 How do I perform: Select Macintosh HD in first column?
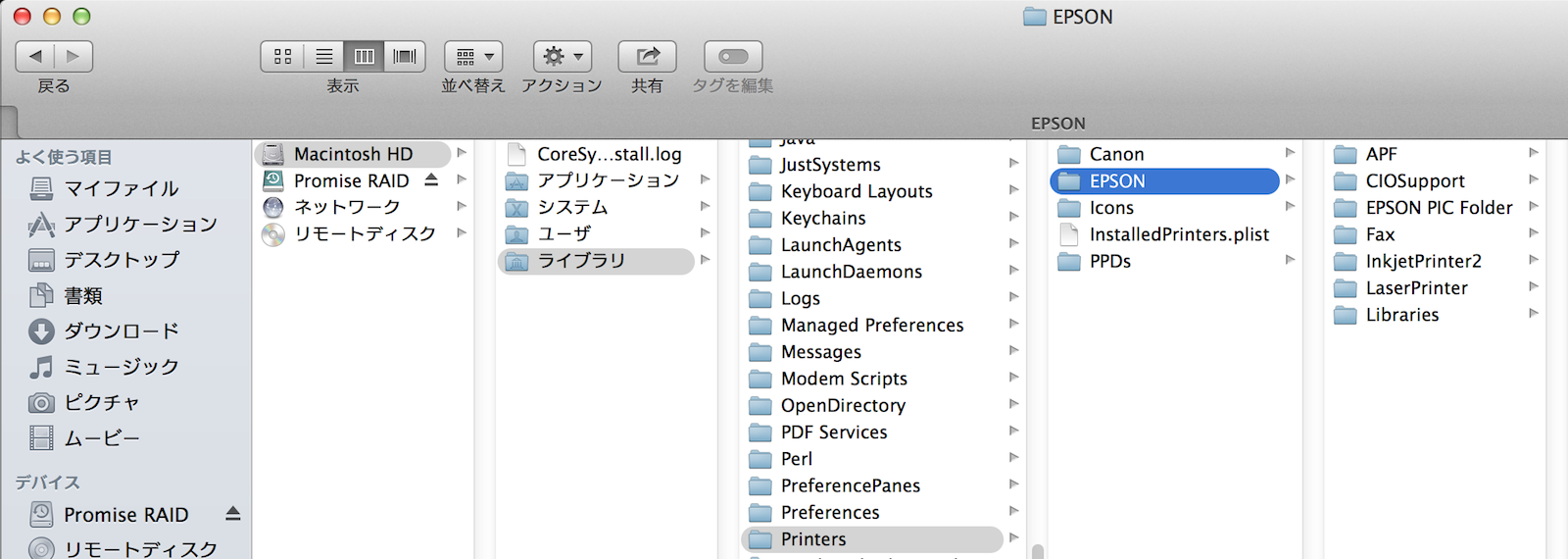pyautogui.click(x=353, y=154)
